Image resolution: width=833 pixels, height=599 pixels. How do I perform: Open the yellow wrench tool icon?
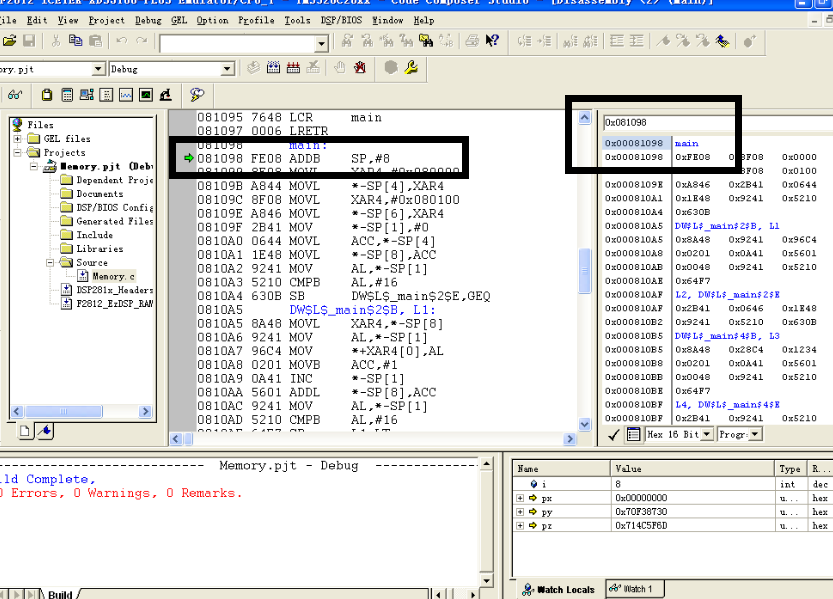pyautogui.click(x=411, y=67)
